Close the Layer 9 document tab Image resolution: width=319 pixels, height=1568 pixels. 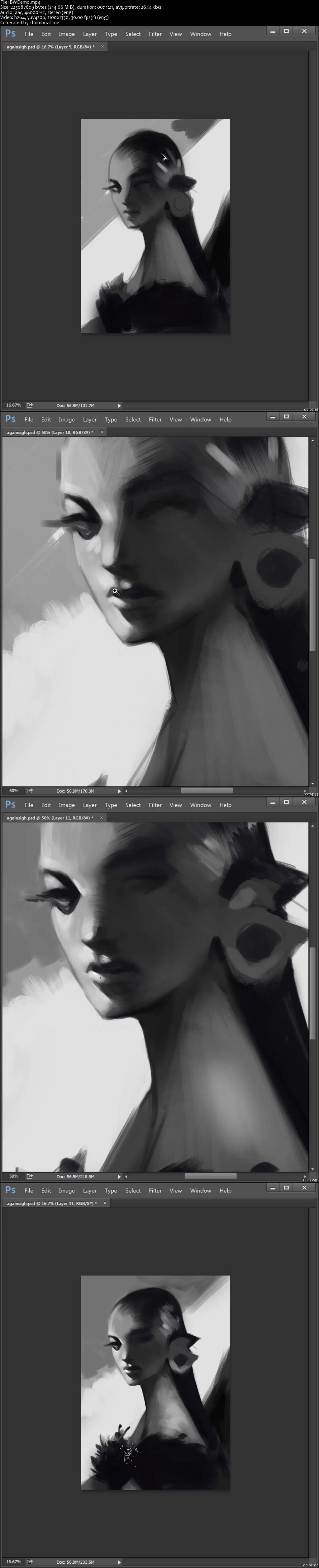[x=102, y=47]
